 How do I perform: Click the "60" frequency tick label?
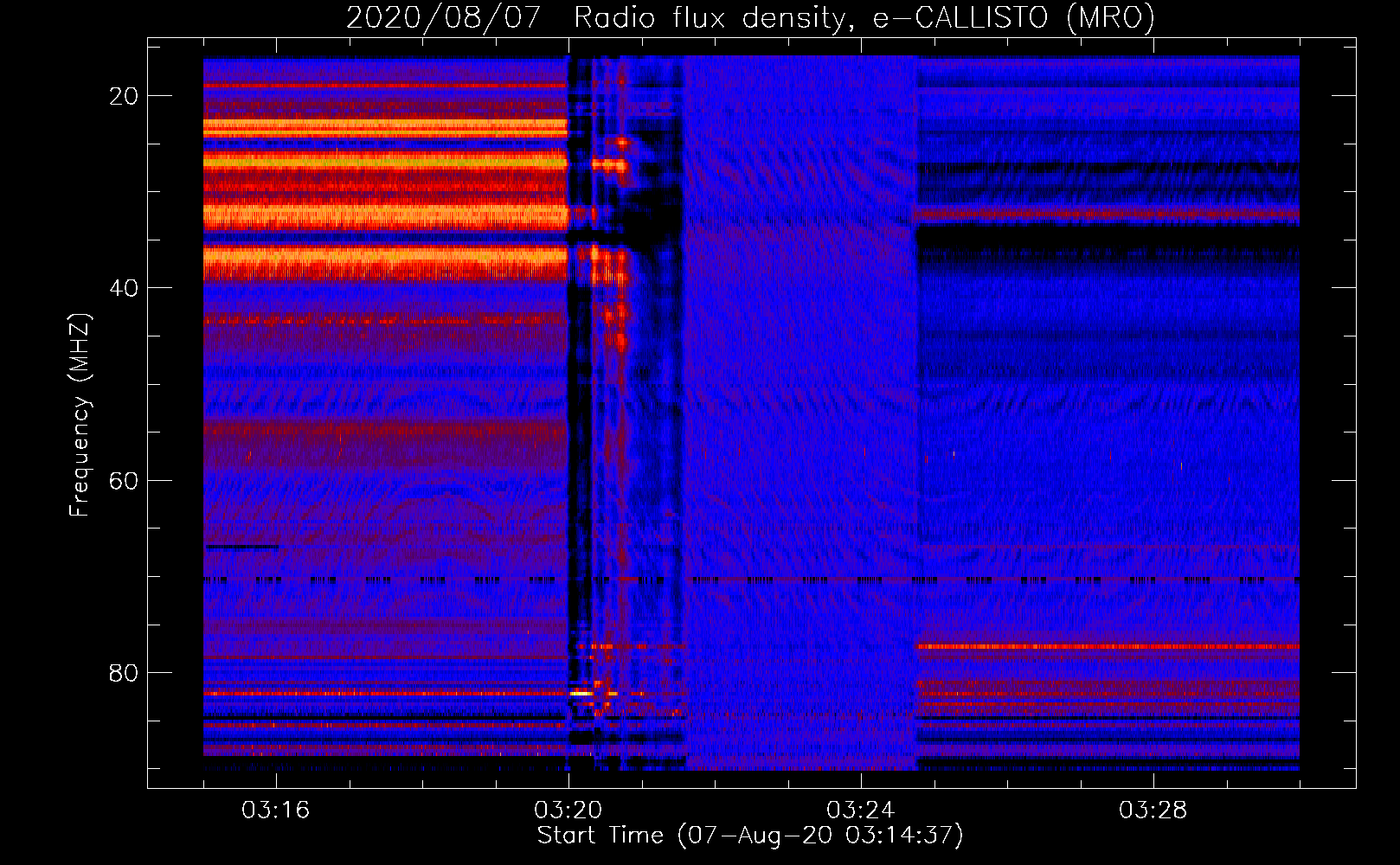(x=124, y=480)
